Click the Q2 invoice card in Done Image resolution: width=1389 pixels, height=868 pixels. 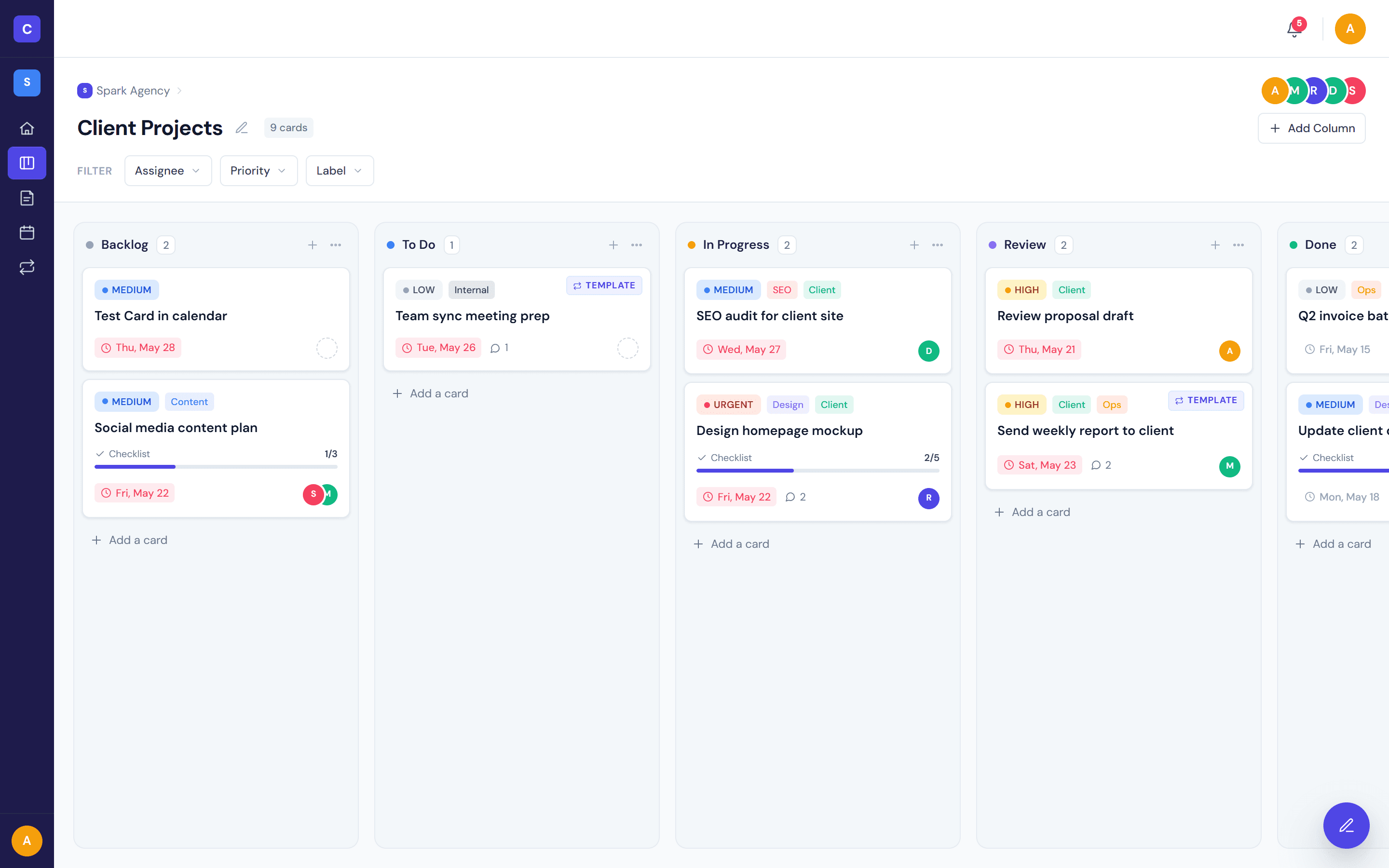[x=1337, y=321]
